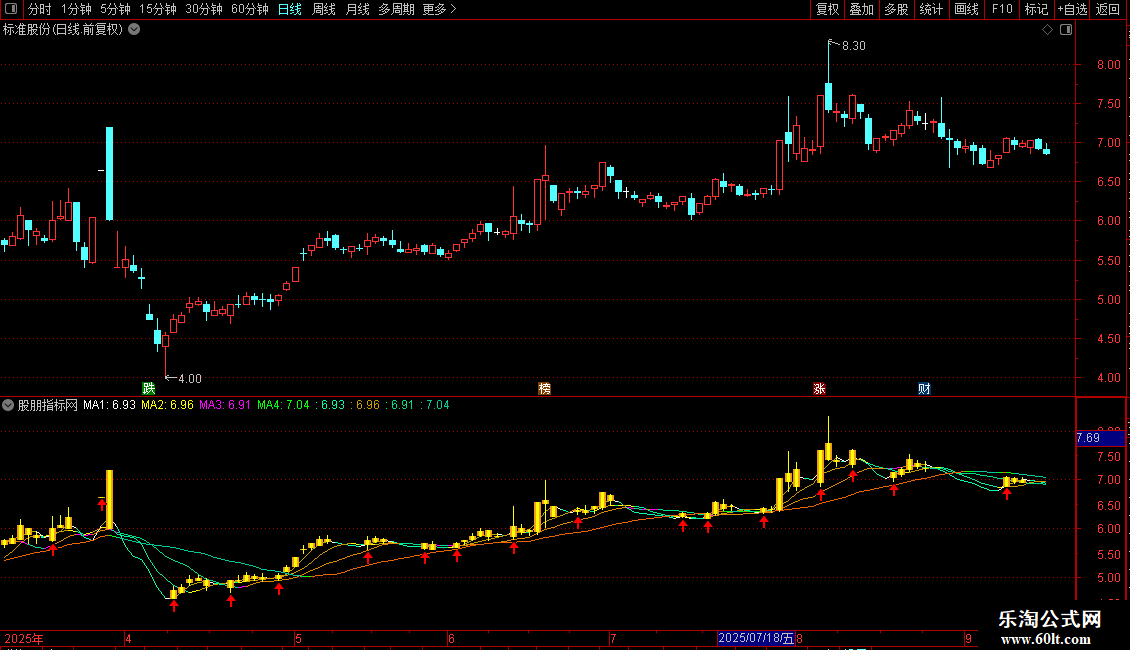
Task: Select the 1分钟 period tab
Action: [76, 9]
